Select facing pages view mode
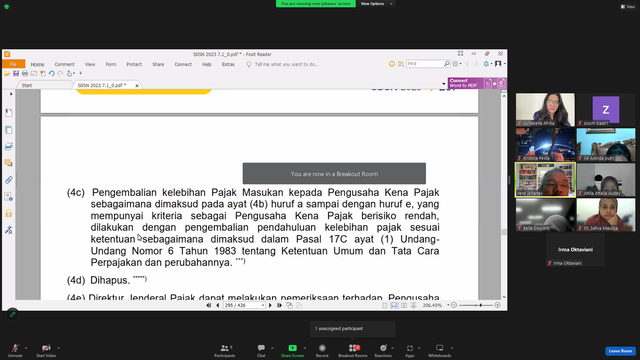The width and height of the screenshot is (640, 360). pyautogui.click(x=404, y=305)
